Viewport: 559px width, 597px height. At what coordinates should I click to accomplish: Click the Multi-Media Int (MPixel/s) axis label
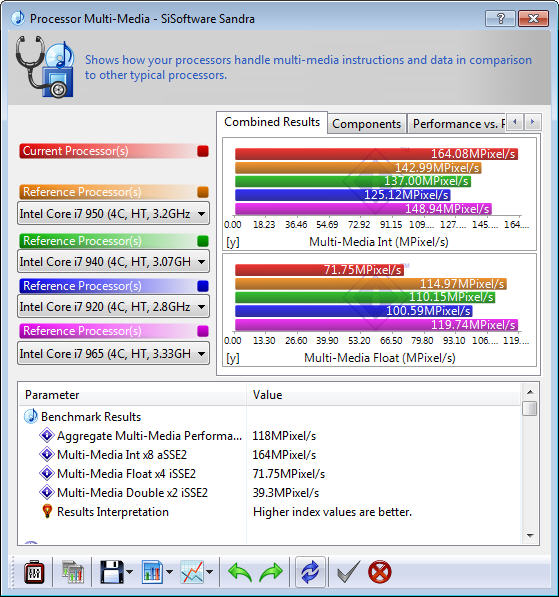pyautogui.click(x=379, y=242)
